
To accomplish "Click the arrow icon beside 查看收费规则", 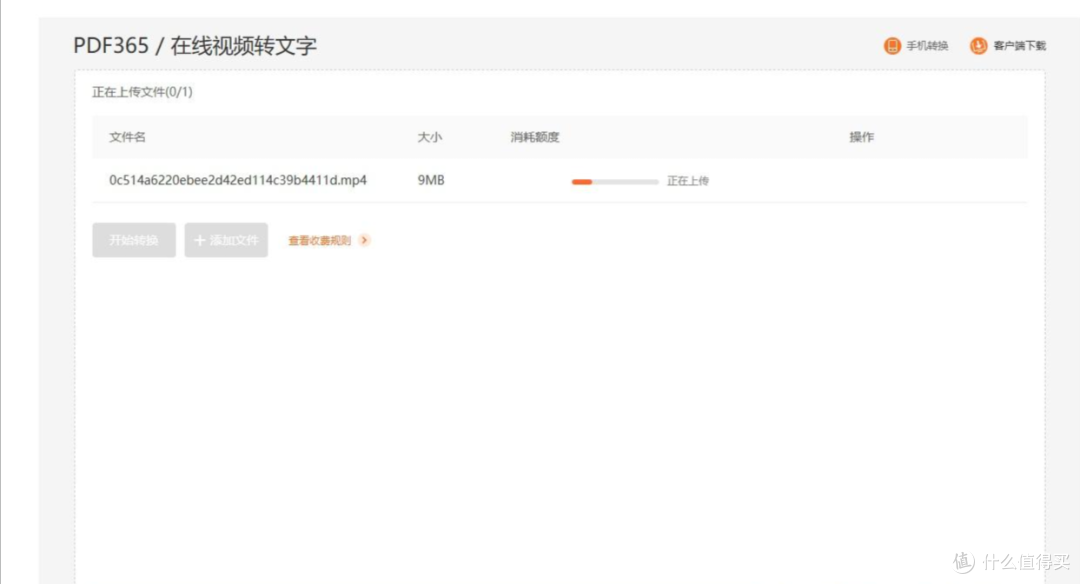I will pos(364,240).
